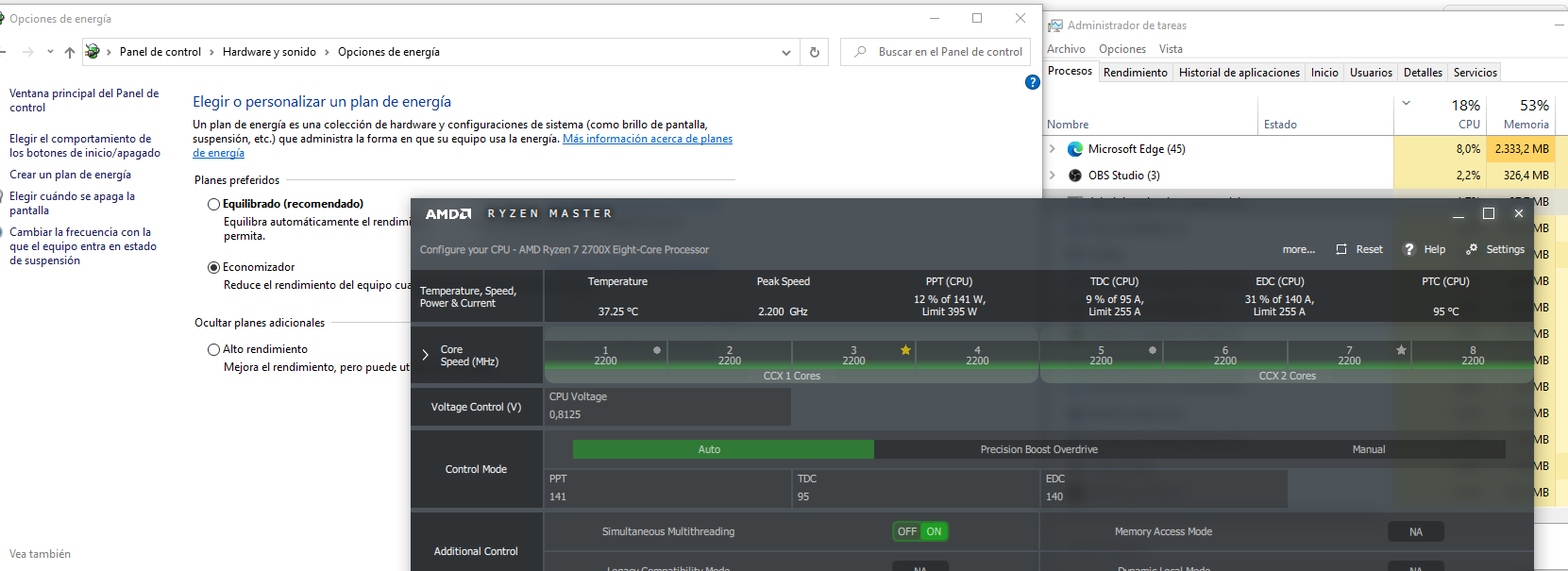Turn Simultaneous Multithreading OFF
The height and width of the screenshot is (571, 1568).
tap(906, 531)
